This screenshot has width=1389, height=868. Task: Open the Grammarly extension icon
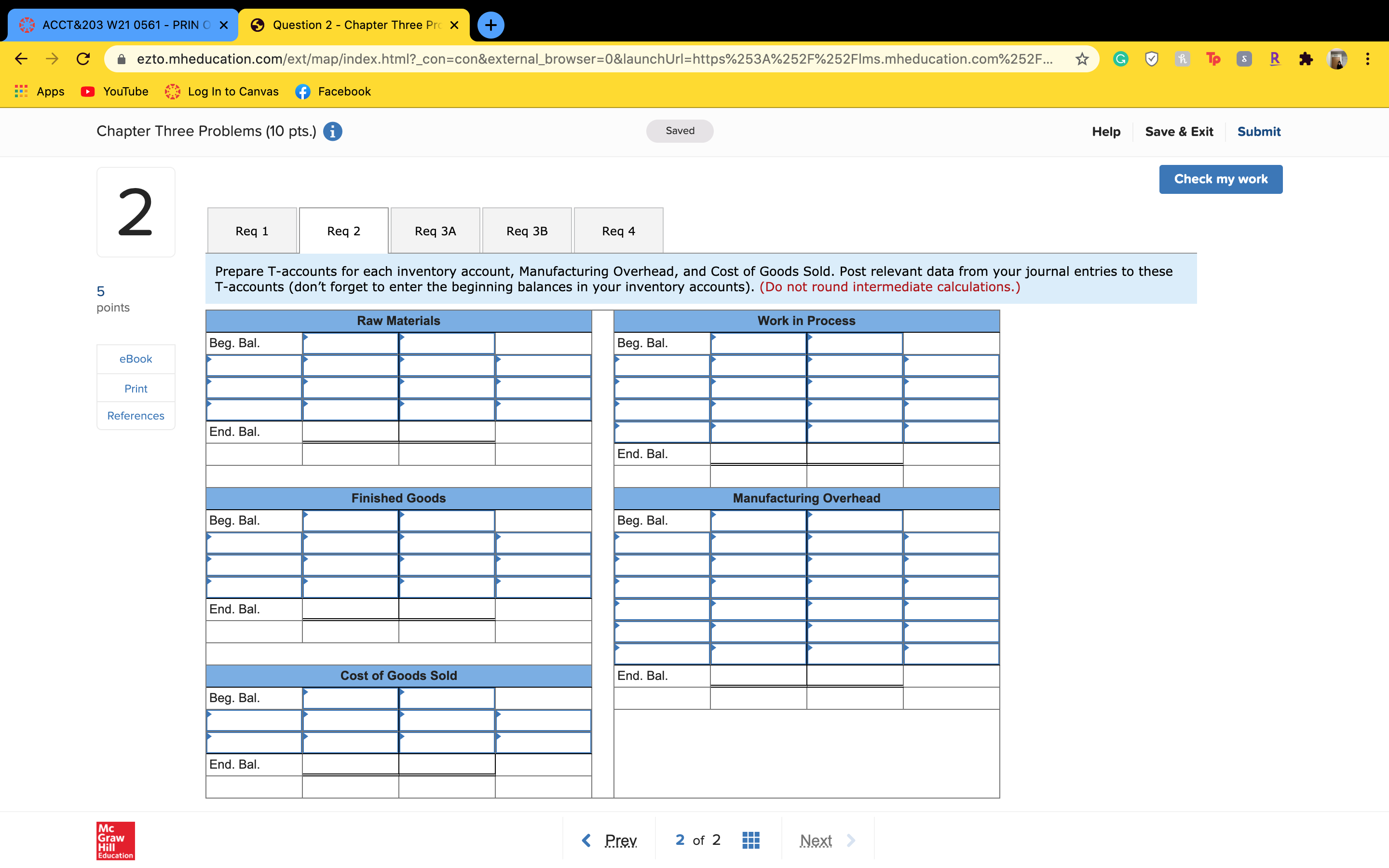coord(1120,59)
